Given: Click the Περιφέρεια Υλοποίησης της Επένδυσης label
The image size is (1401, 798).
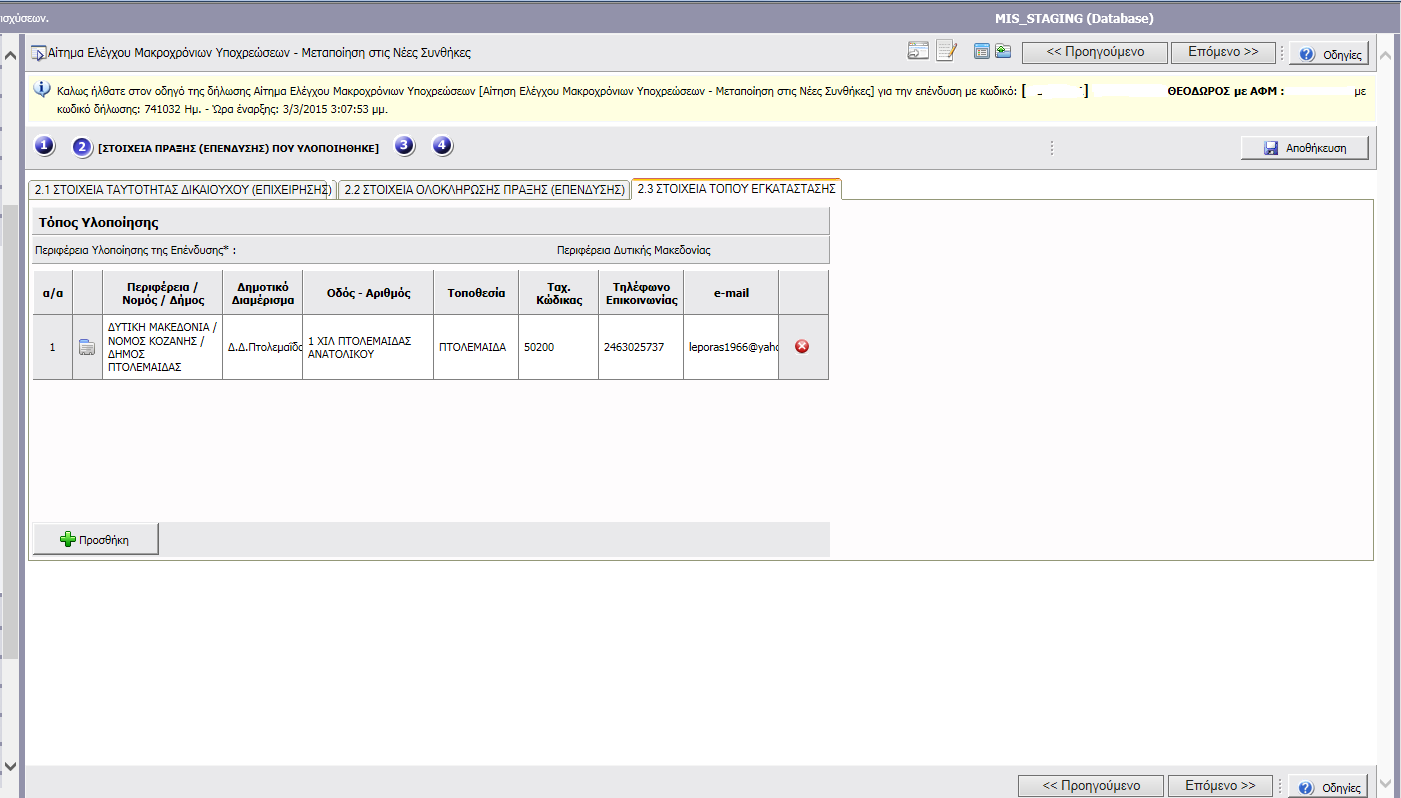Looking at the screenshot, I should [135, 250].
